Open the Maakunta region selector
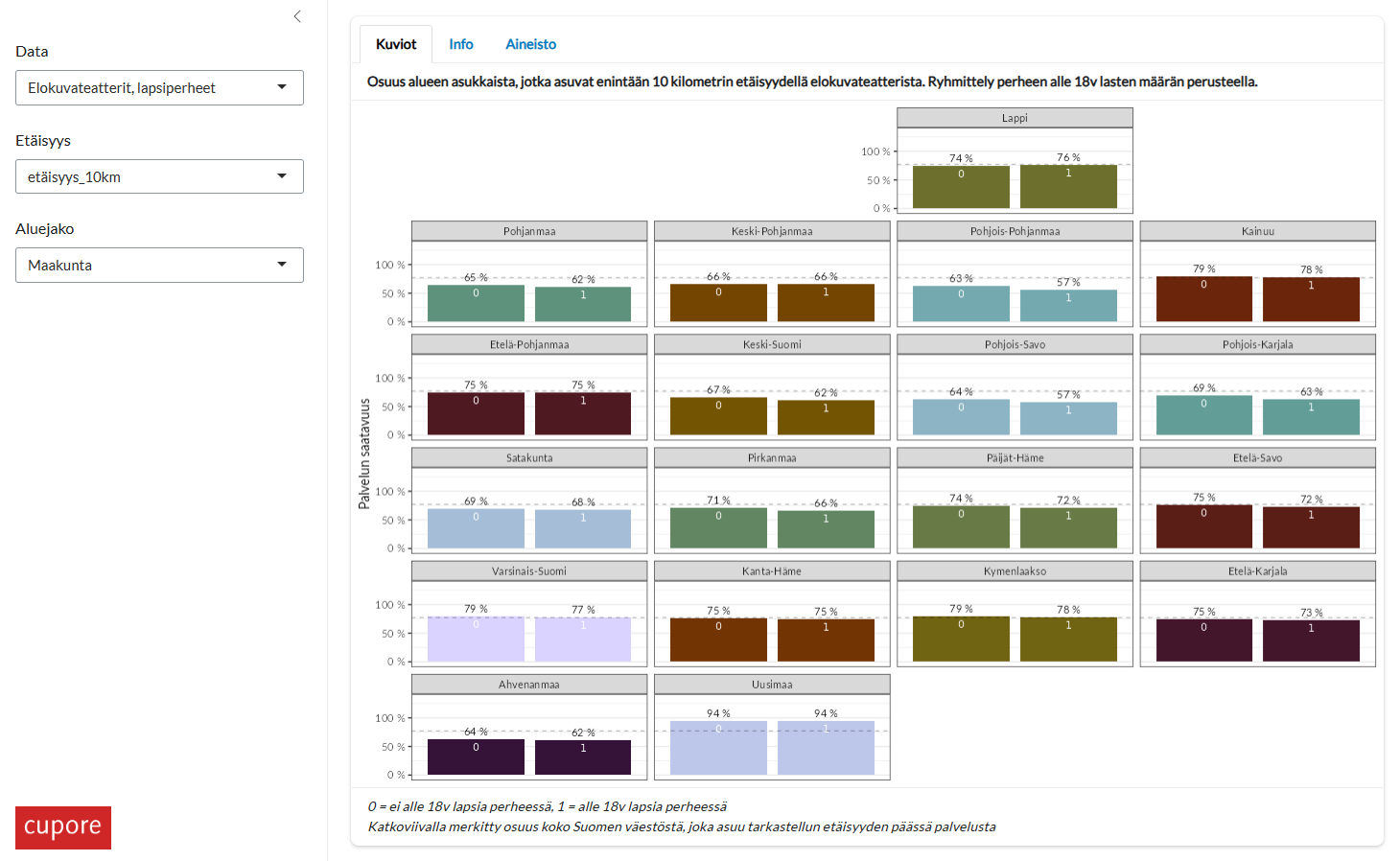The image size is (1400, 861). pos(159,265)
